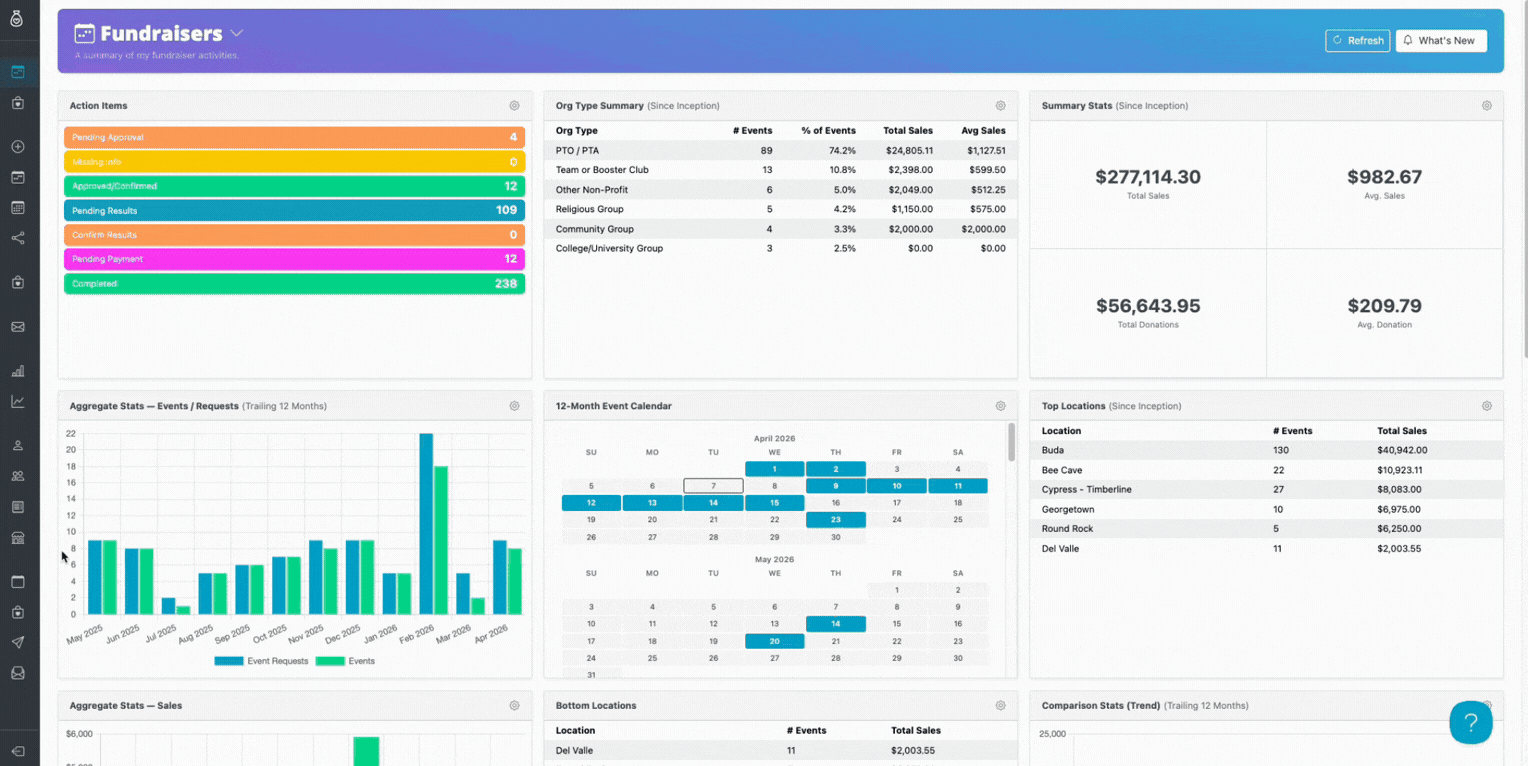This screenshot has width=1528, height=766.
Task: Open the Bottom Locations gear settings
Action: [x=1000, y=706]
